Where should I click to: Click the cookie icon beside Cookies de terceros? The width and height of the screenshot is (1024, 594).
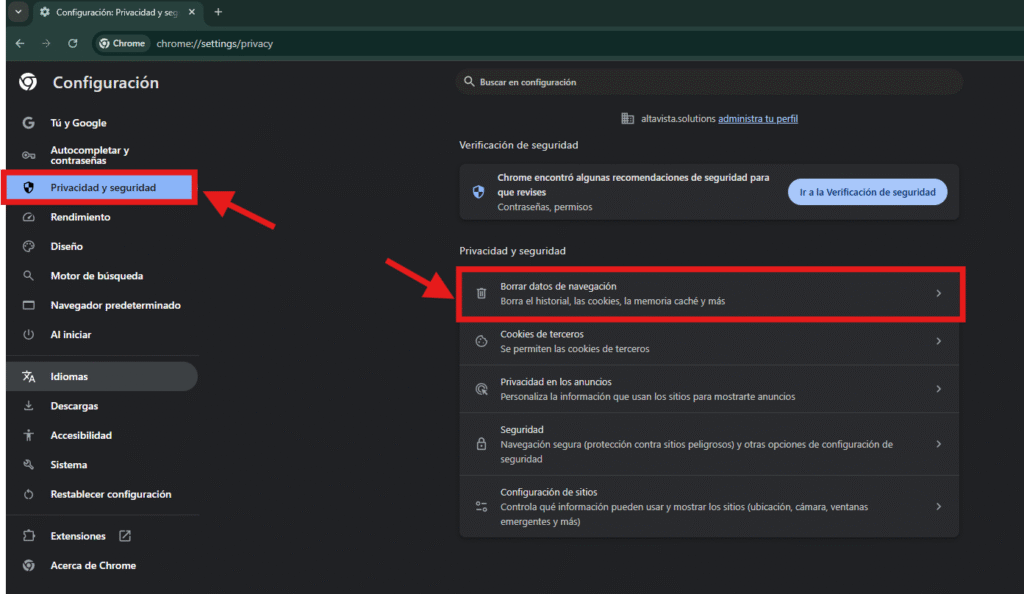click(481, 341)
